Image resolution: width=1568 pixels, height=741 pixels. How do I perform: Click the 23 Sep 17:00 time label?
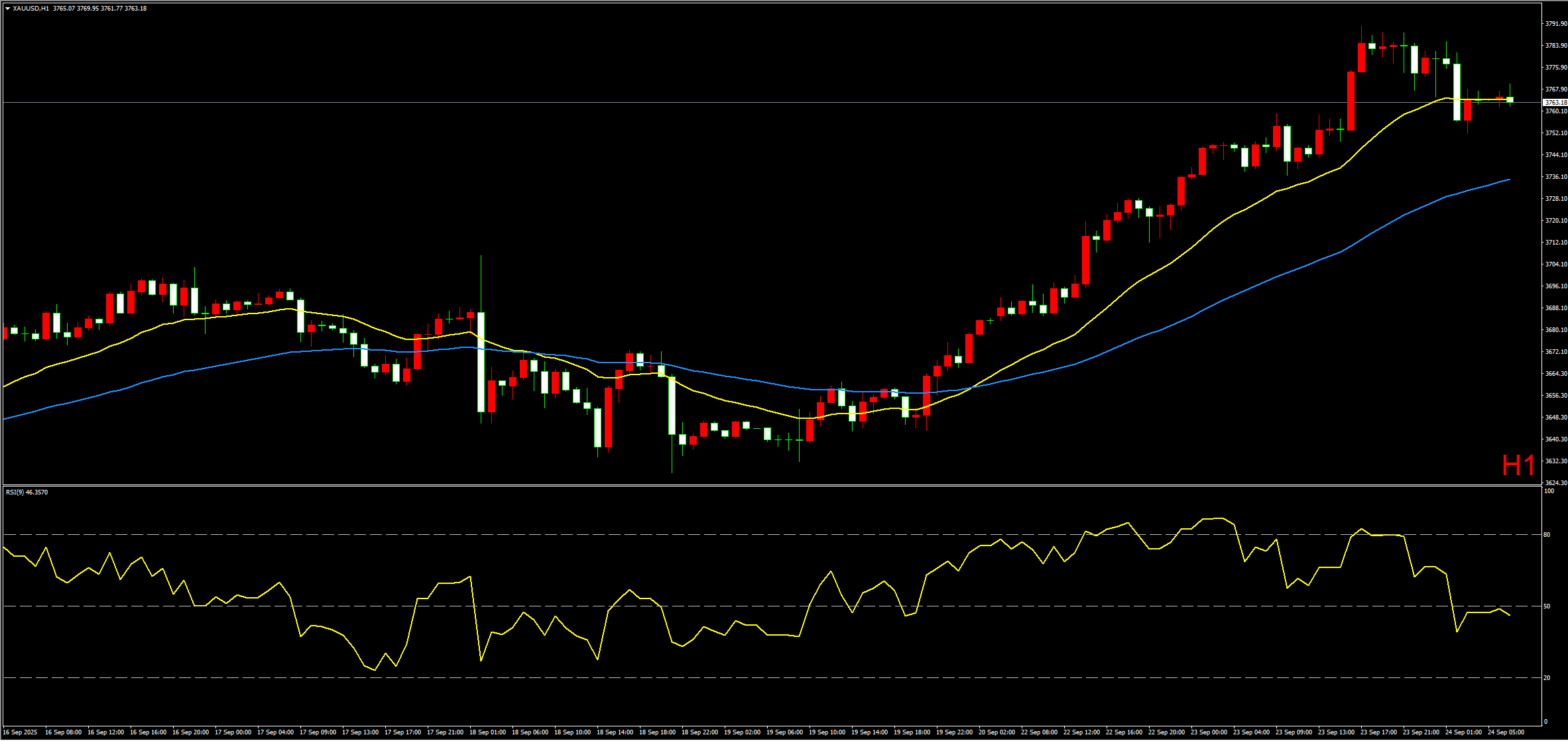[1378, 732]
